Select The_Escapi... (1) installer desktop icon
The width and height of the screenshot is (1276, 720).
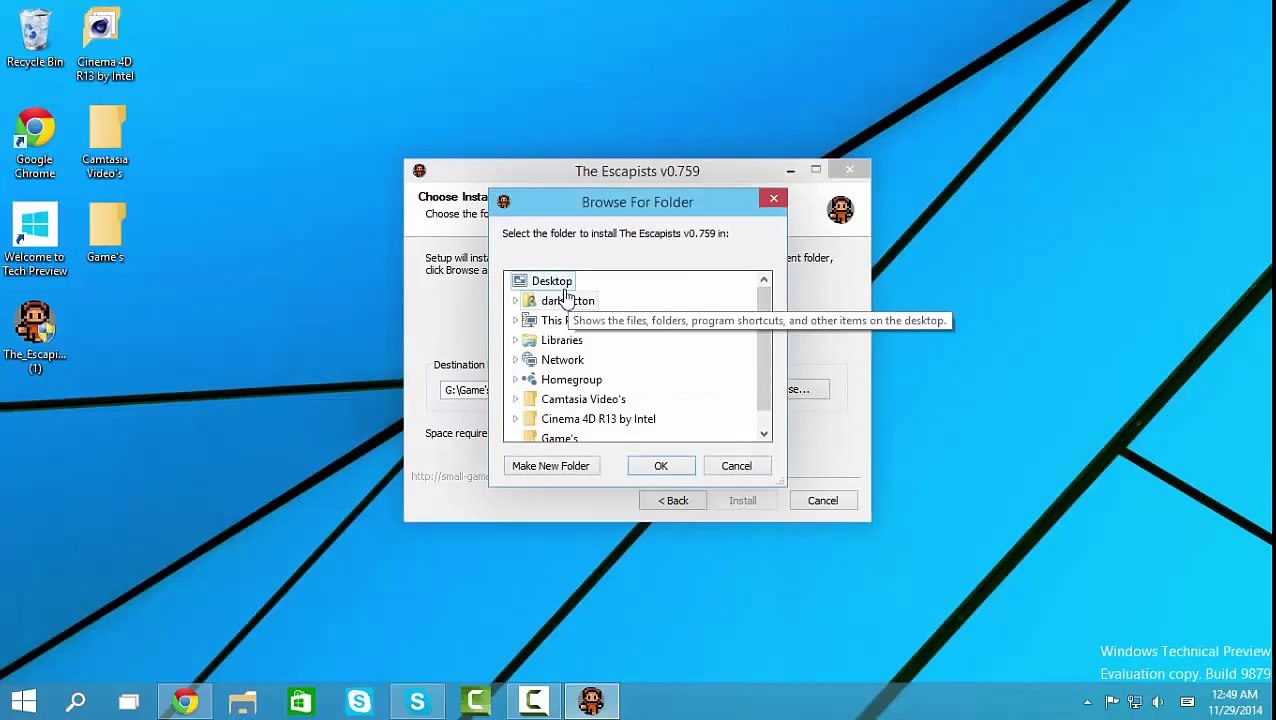[35, 338]
